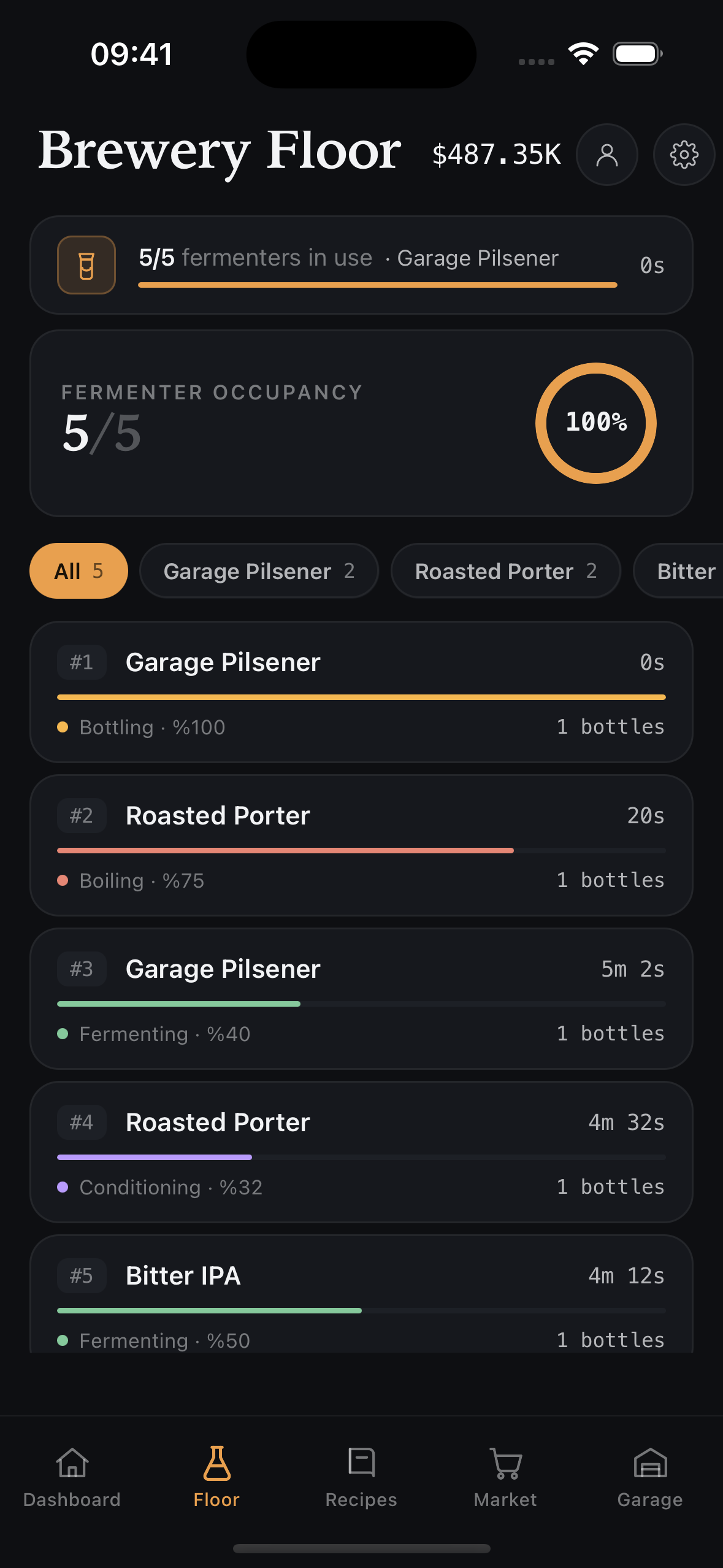The width and height of the screenshot is (723, 1568).
Task: Tap the 100% occupancy ring
Action: [x=596, y=423]
